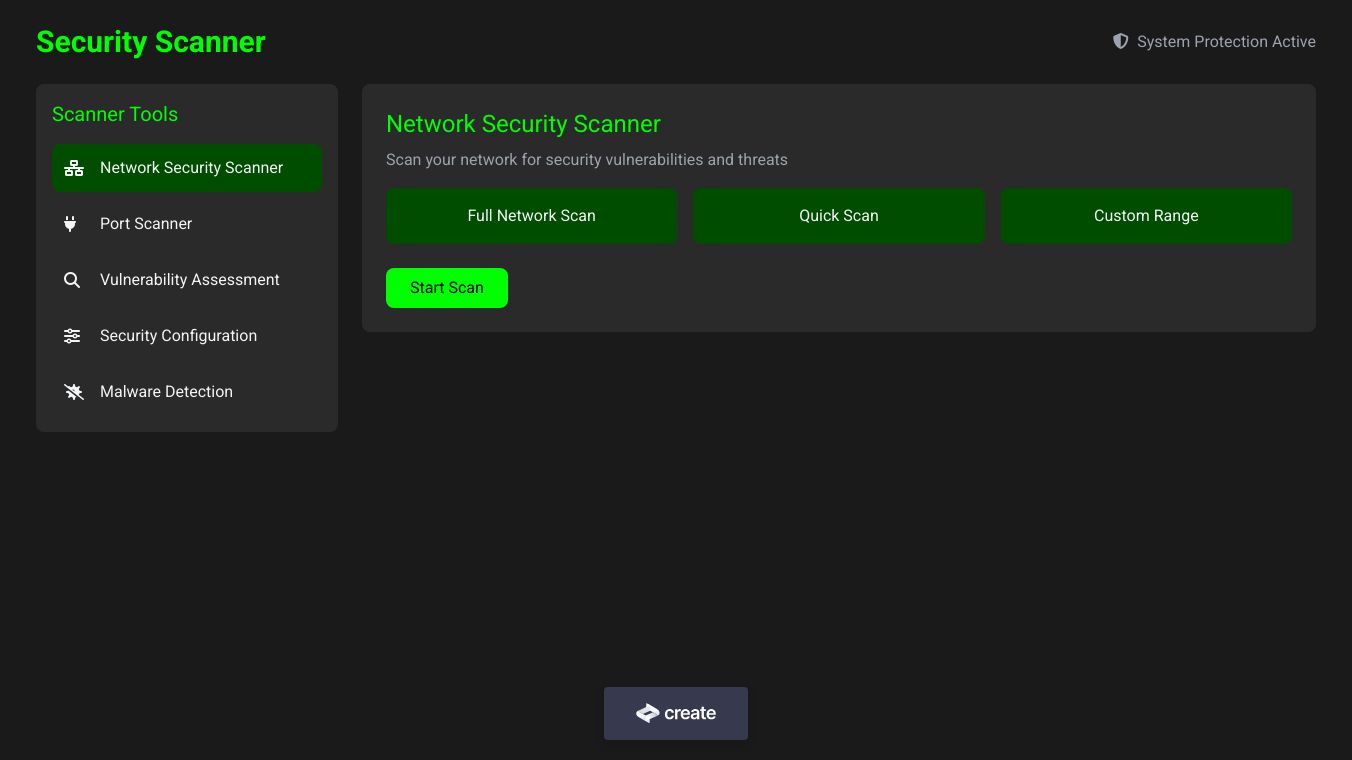Go to Security Configuration section
1352x760 pixels.
tap(178, 336)
